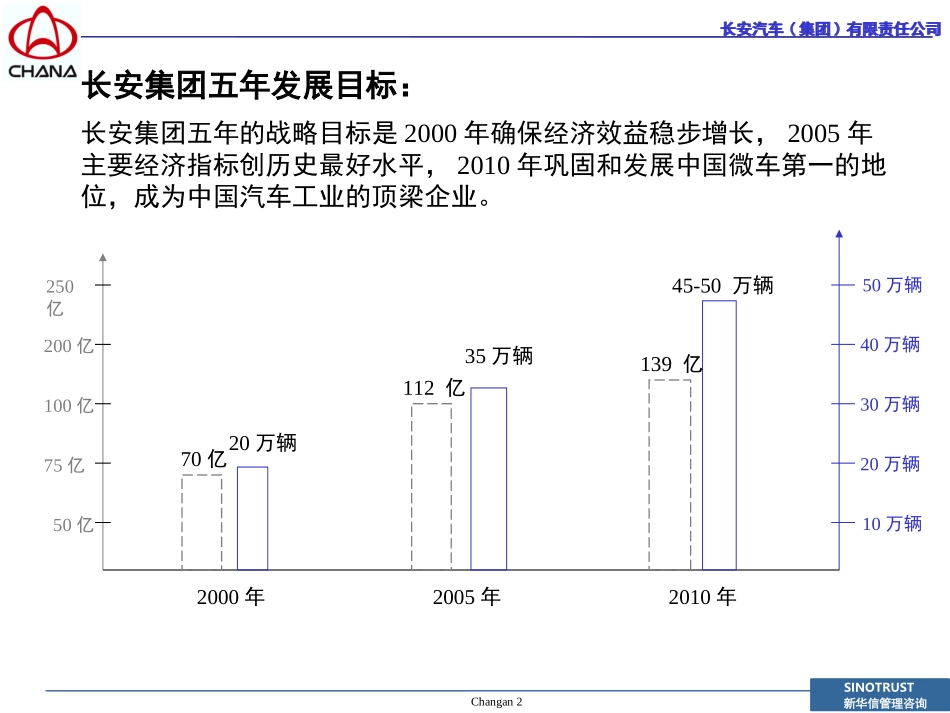
Task: Click the blue 20 万辆 bar for 2000
Action: tap(253, 518)
